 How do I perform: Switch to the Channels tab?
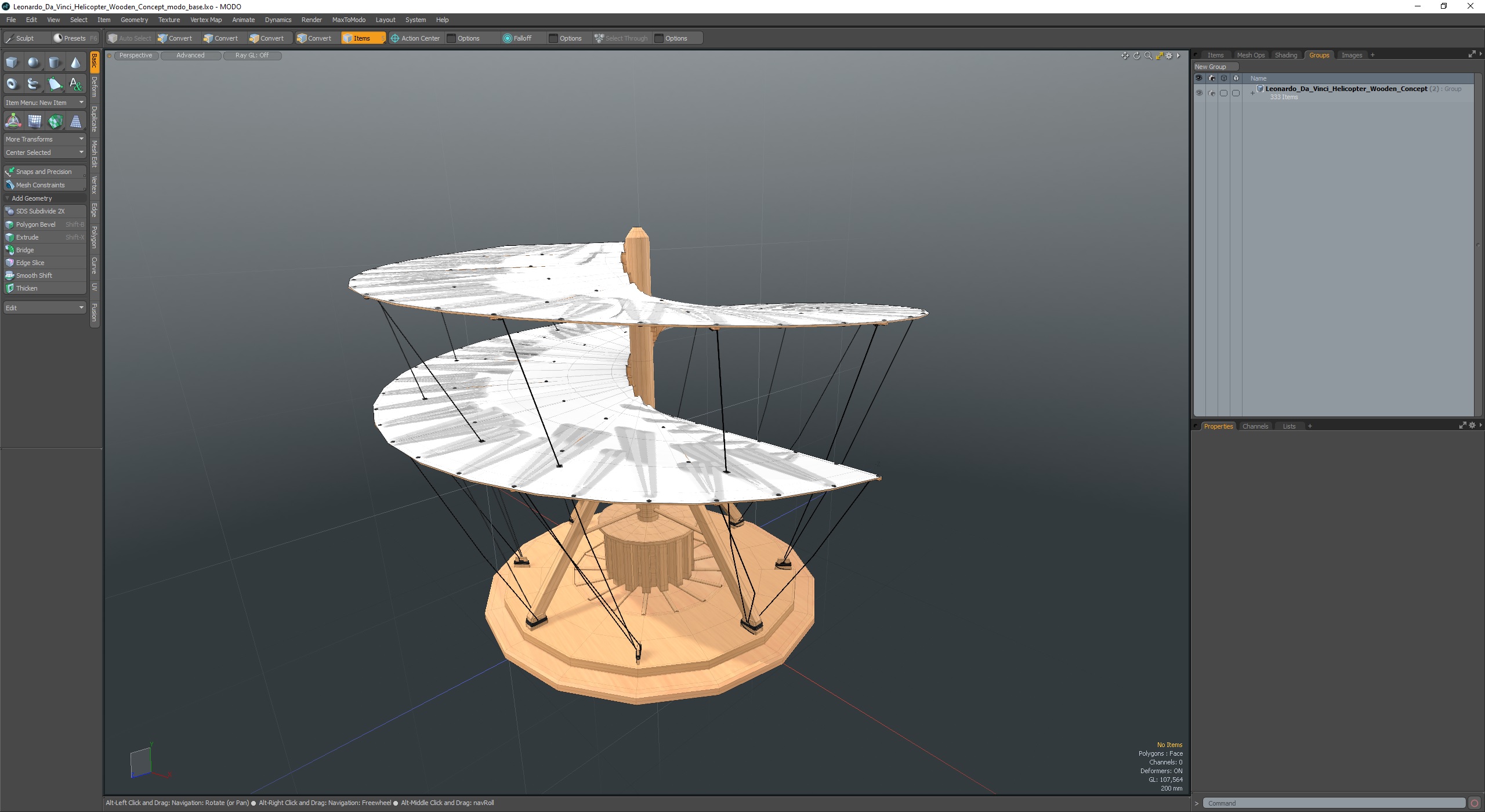1255,426
